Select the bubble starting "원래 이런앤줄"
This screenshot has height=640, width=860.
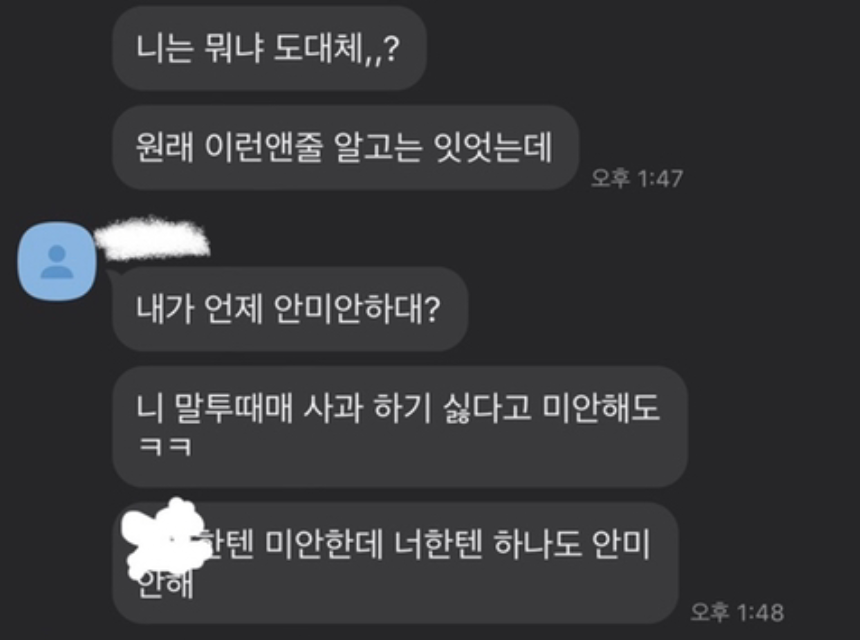tap(346, 148)
